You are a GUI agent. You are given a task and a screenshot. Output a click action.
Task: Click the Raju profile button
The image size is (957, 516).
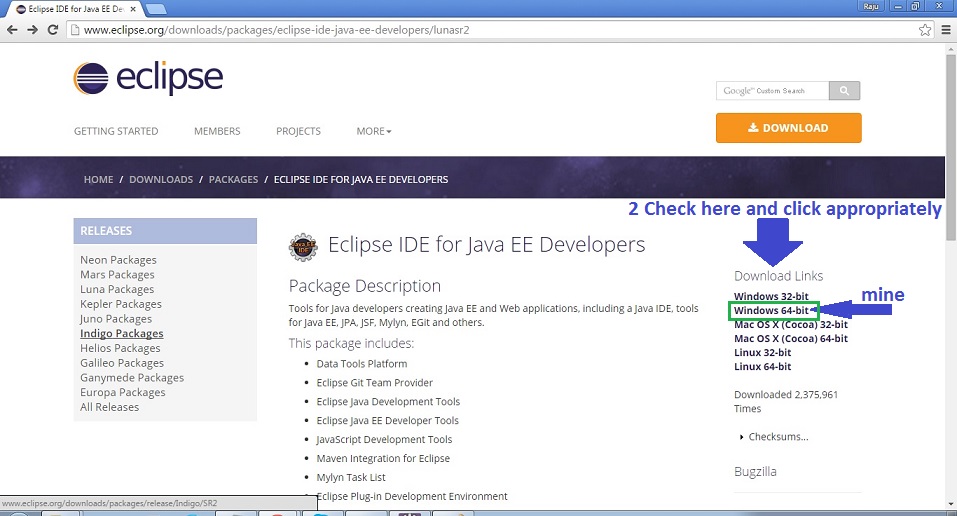click(871, 6)
